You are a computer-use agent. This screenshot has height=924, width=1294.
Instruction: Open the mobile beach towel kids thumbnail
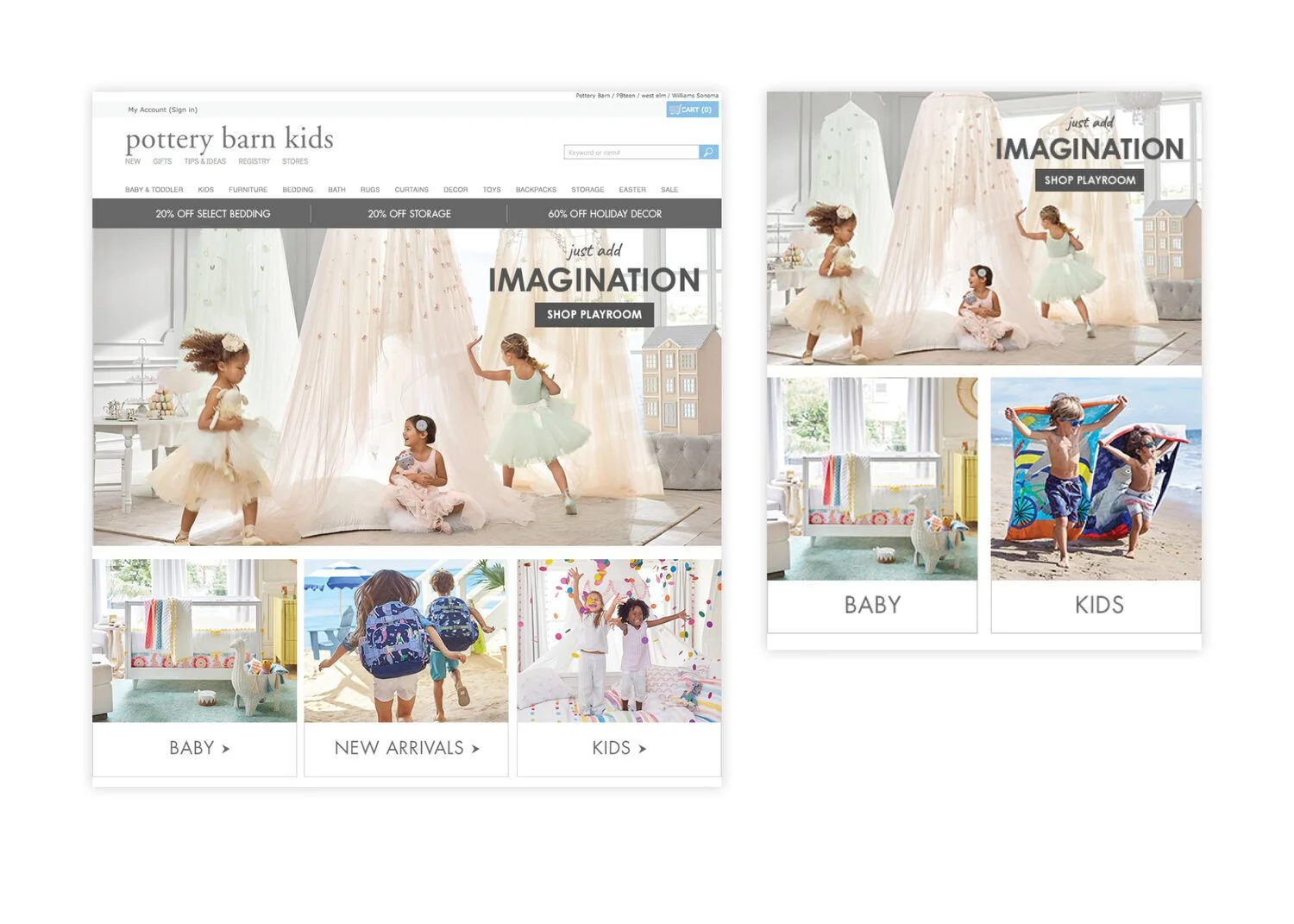click(1096, 479)
